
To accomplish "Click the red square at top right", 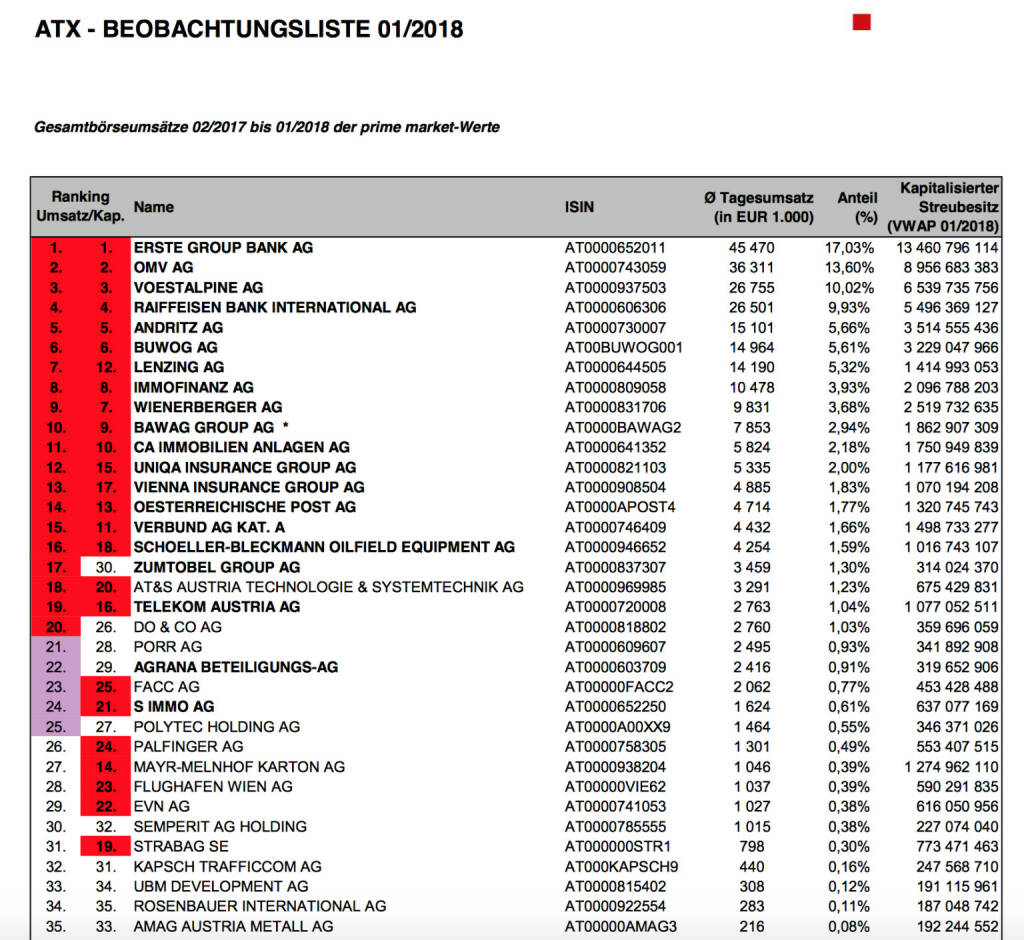I will (x=861, y=22).
